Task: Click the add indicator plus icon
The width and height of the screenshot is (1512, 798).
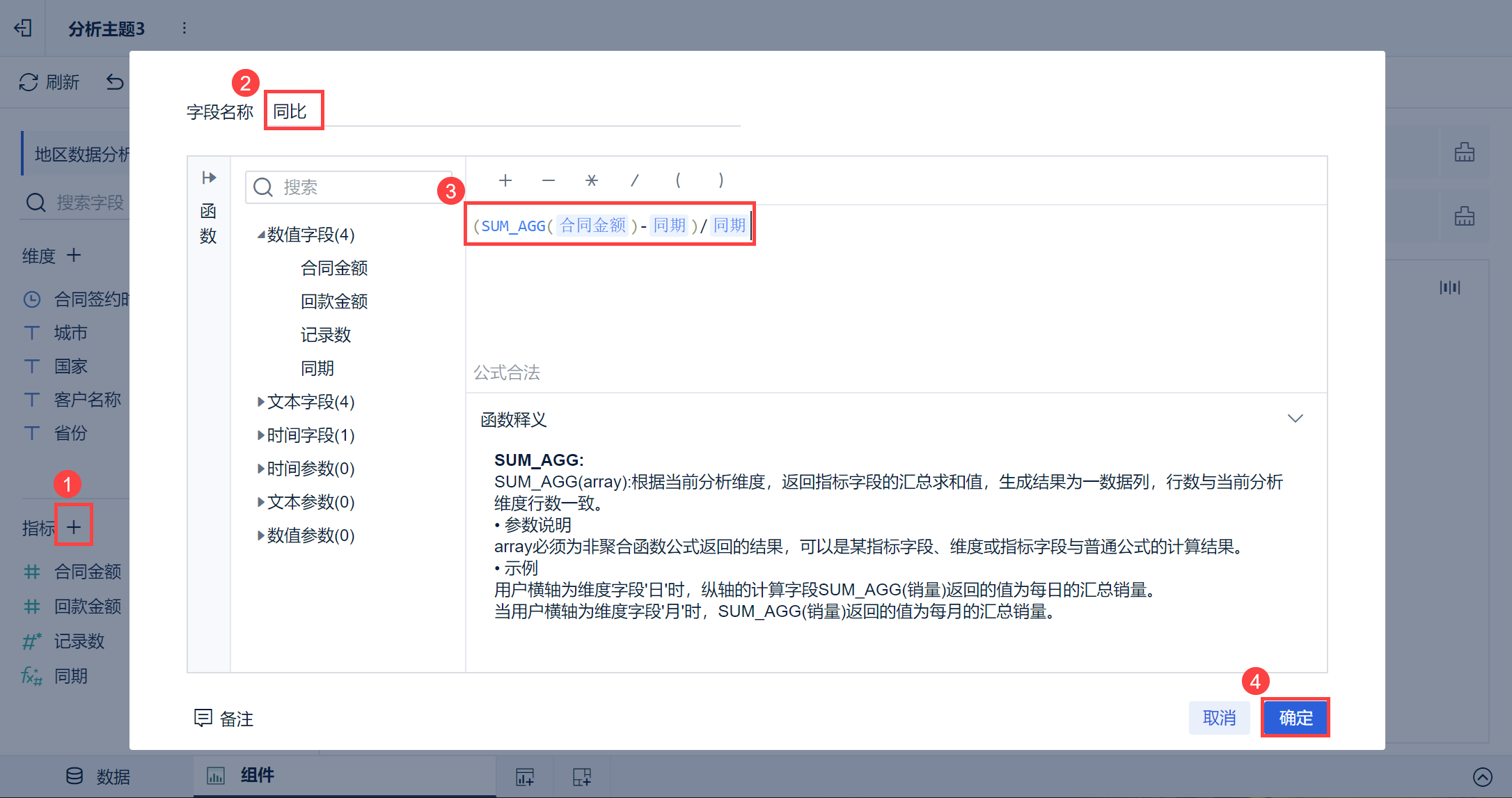Action: [74, 527]
